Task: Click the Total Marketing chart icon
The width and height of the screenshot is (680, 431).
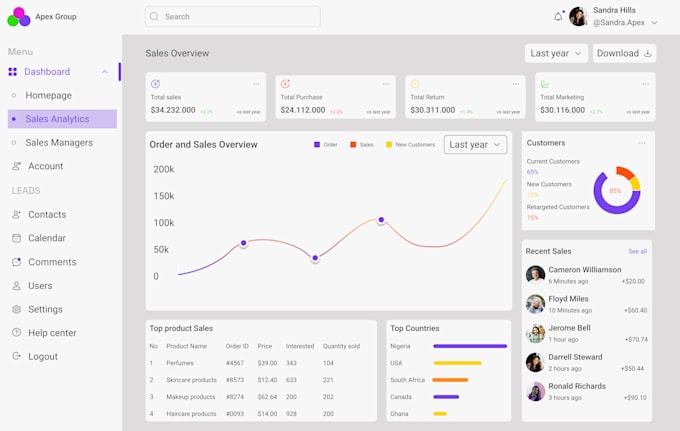Action: point(545,84)
